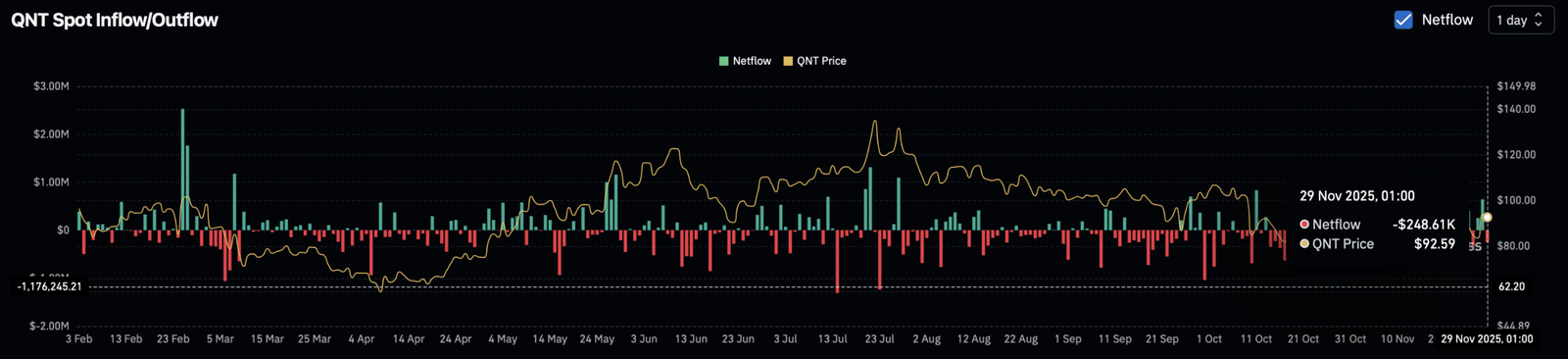The height and width of the screenshot is (359, 1568).
Task: Click the QNT Price legend label
Action: point(821,61)
